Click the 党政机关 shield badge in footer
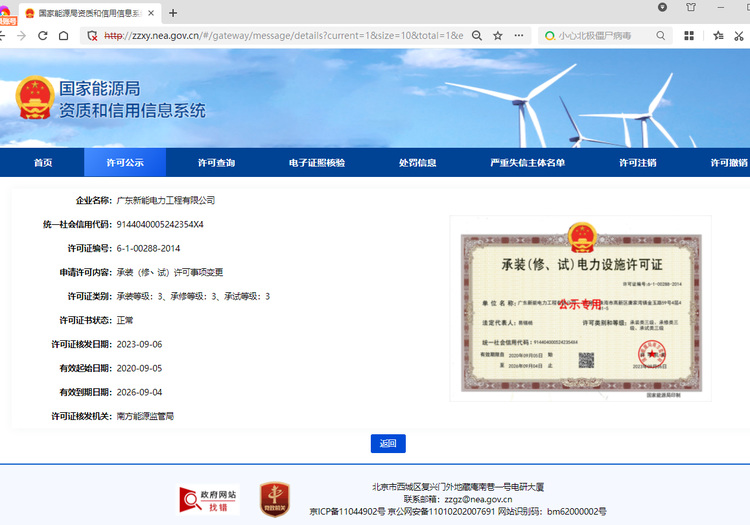 click(275, 499)
